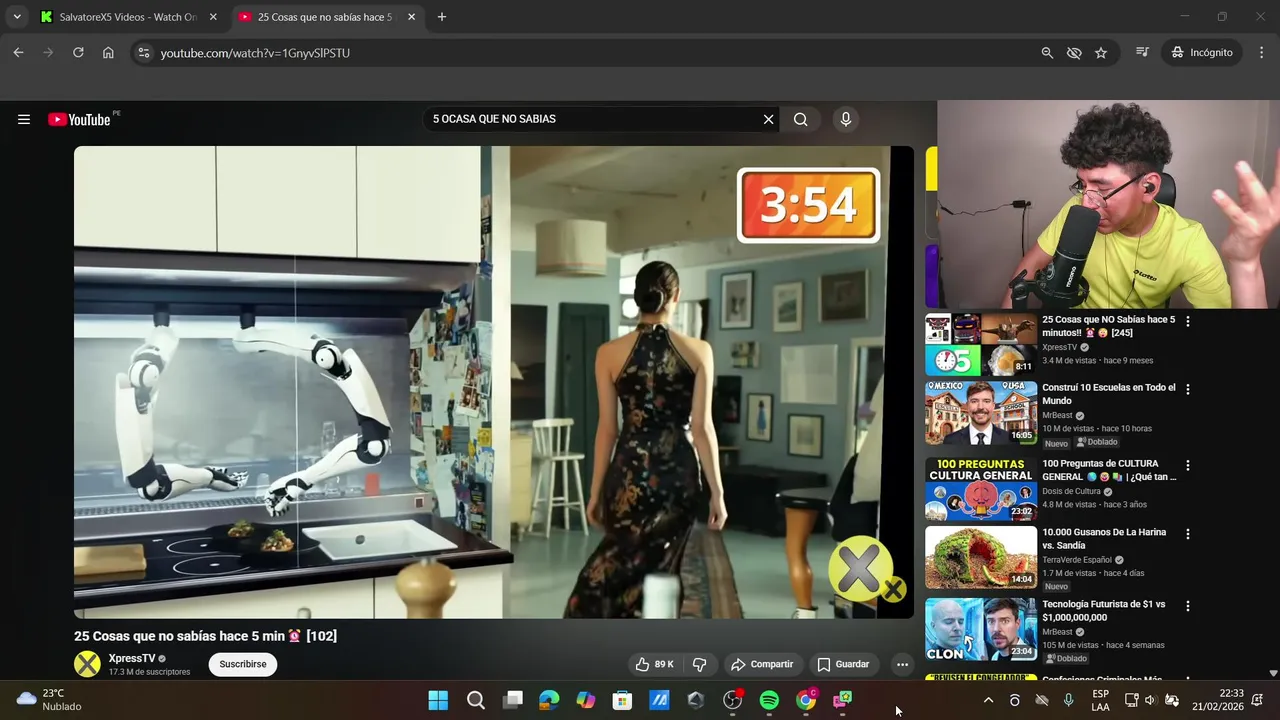Open more actions ellipsis below the video
The height and width of the screenshot is (720, 1280).
902,664
